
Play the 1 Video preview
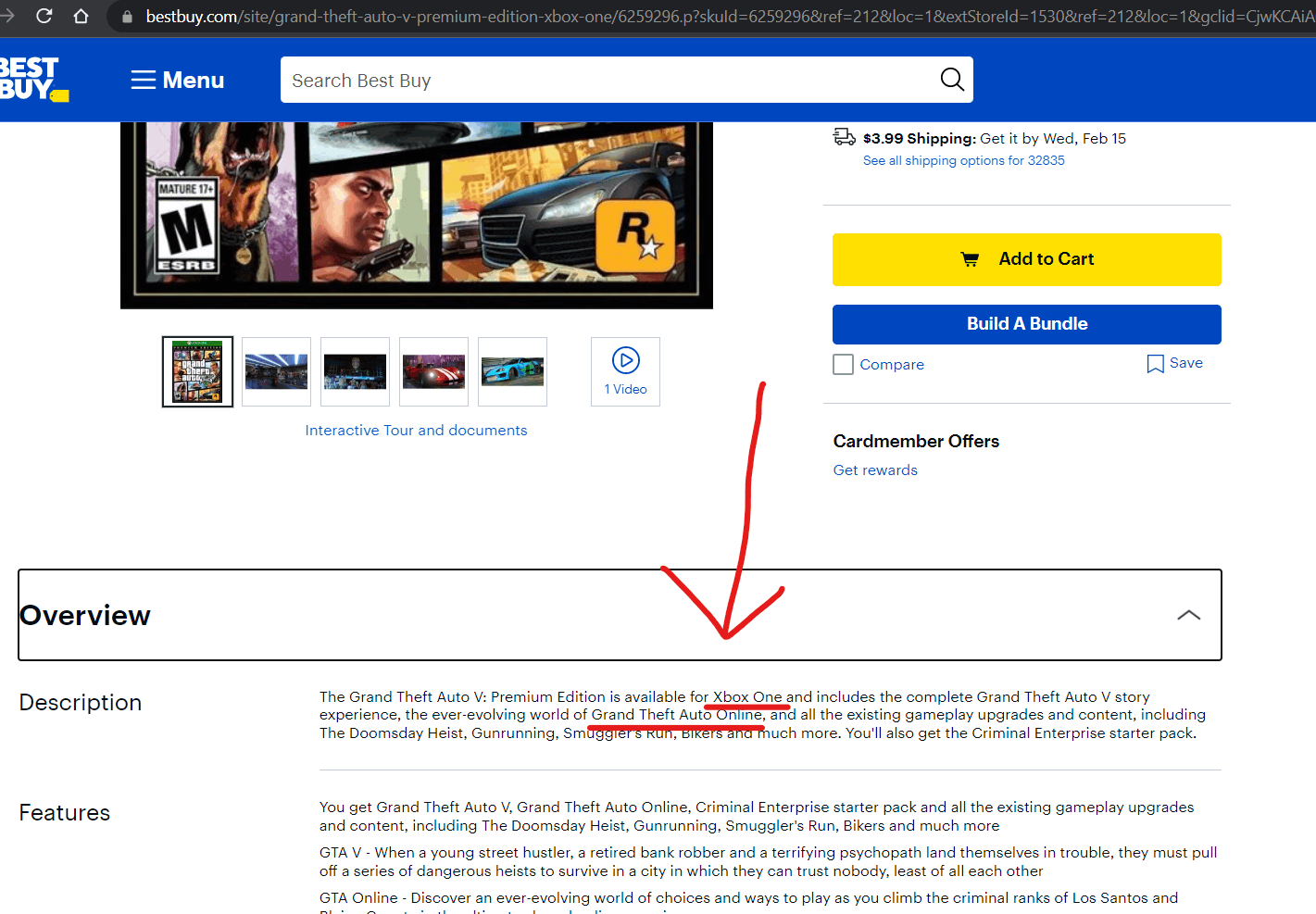[x=625, y=371]
